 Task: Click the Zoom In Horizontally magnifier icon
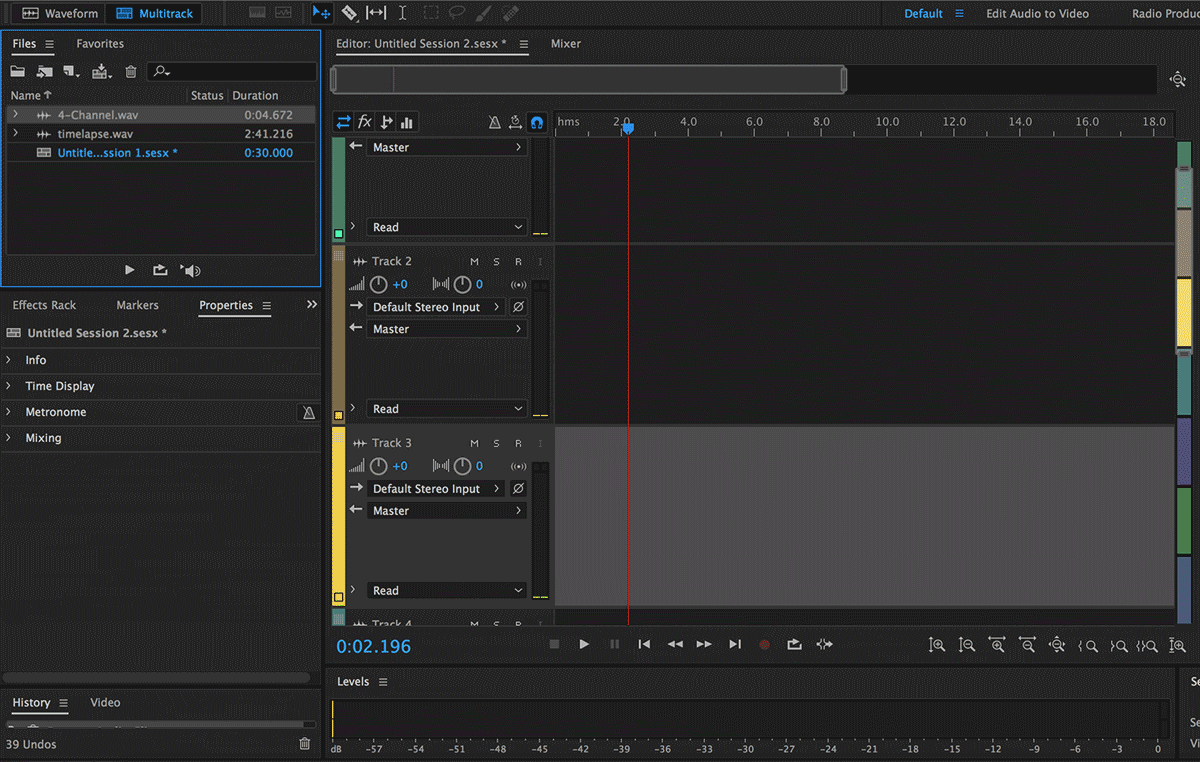(x=997, y=645)
